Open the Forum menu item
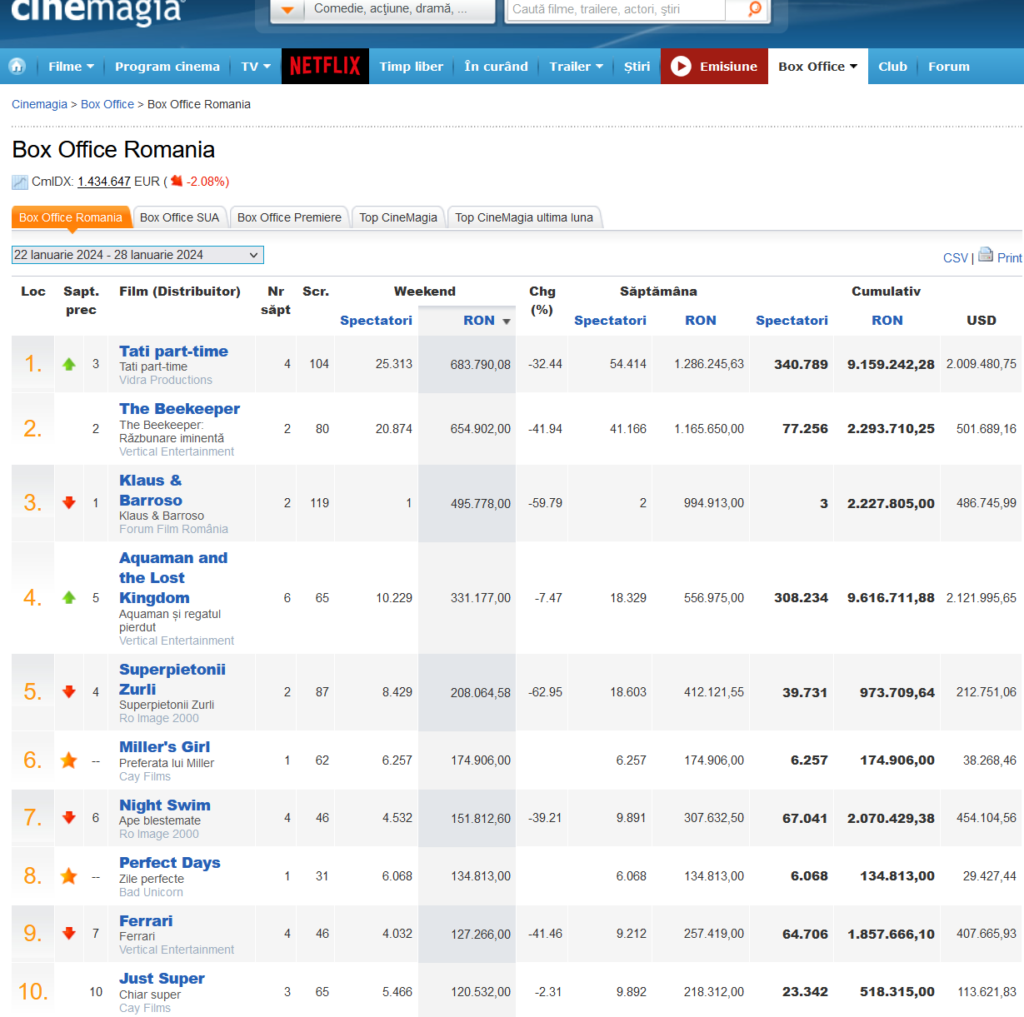This screenshot has height=1017, width=1024. pyautogui.click(x=949, y=67)
